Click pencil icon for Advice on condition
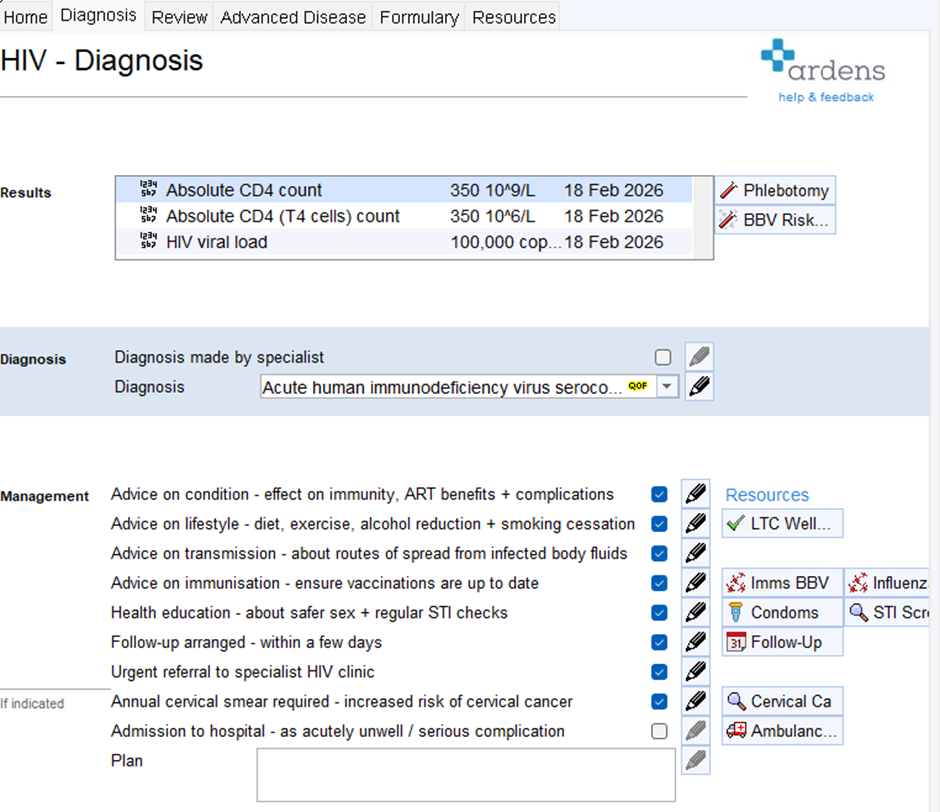 (x=695, y=494)
